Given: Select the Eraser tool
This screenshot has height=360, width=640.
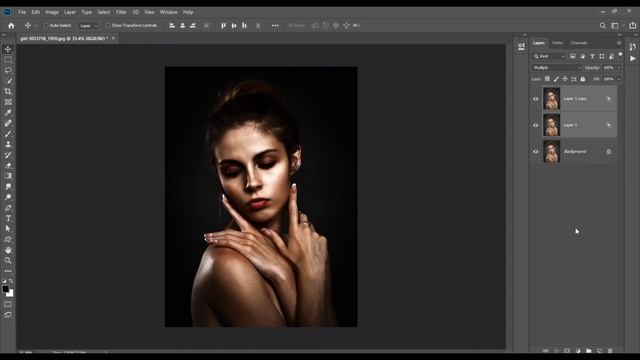Looking at the screenshot, I should (x=8, y=166).
